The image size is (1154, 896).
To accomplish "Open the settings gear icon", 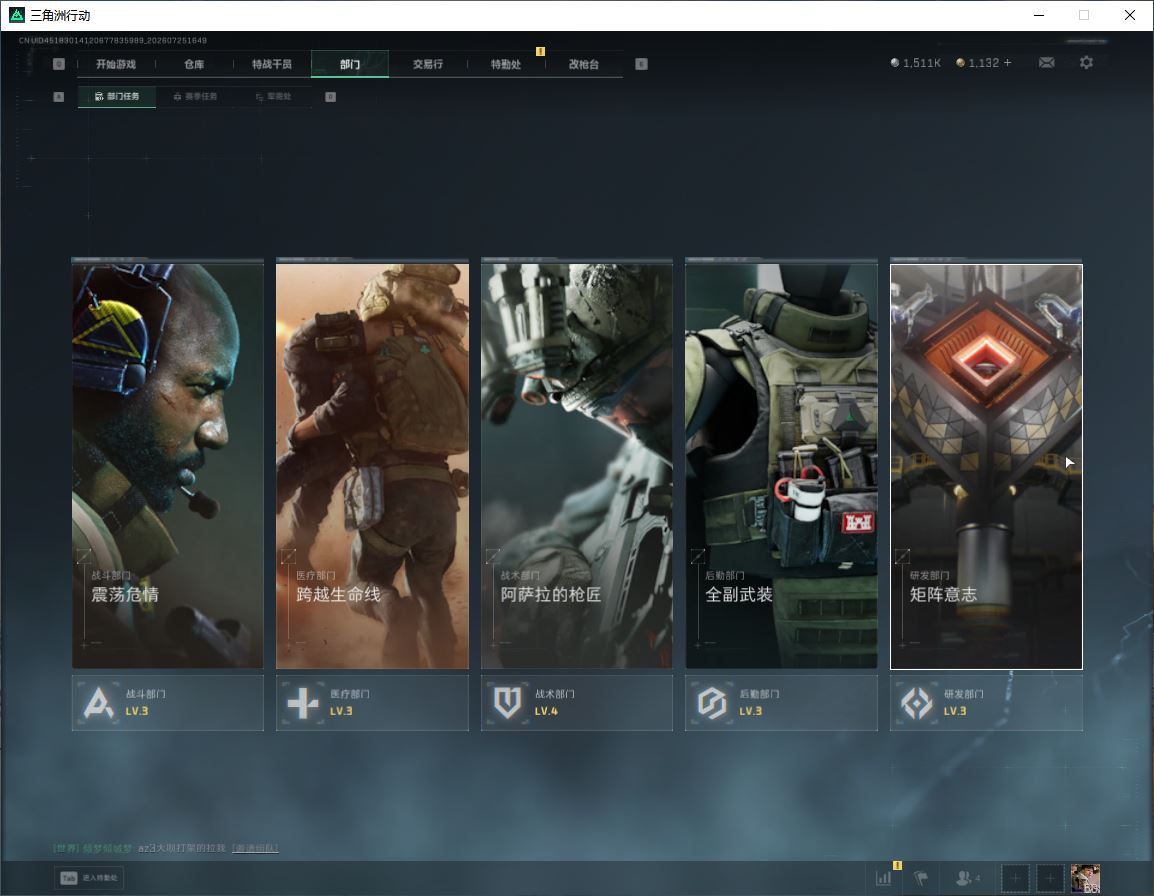I will pyautogui.click(x=1086, y=63).
